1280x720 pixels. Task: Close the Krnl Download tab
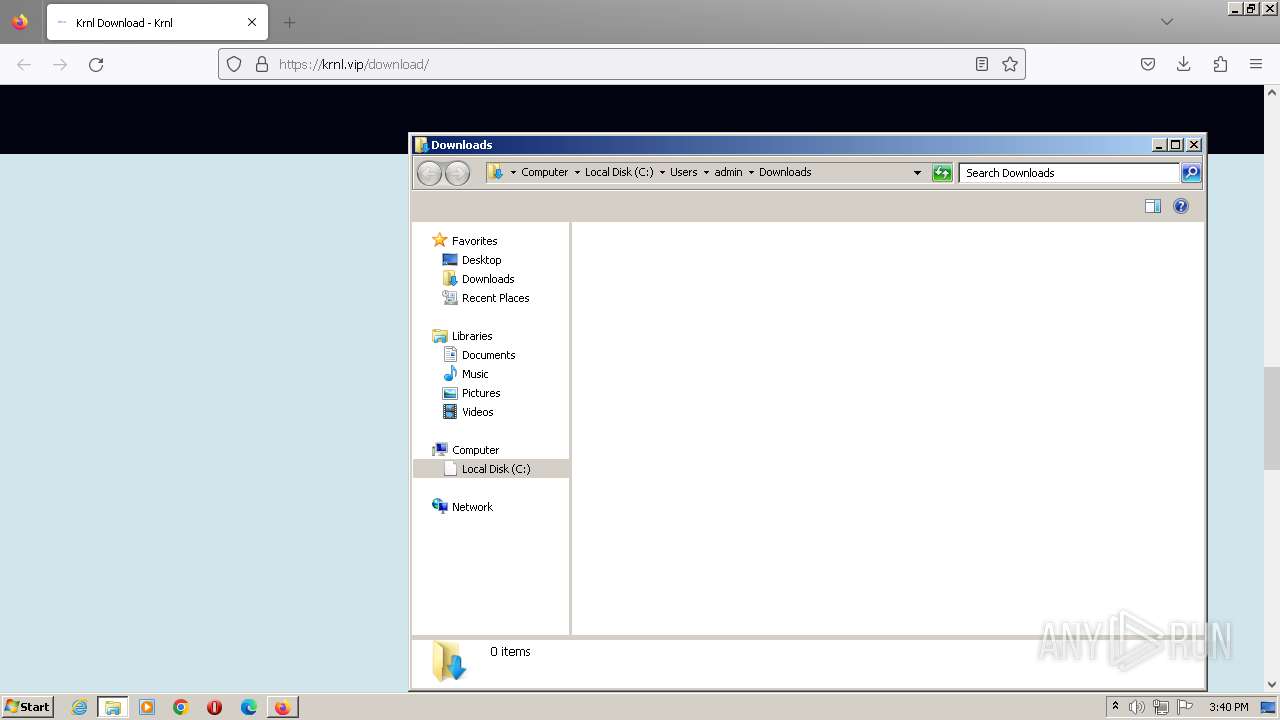[x=252, y=22]
